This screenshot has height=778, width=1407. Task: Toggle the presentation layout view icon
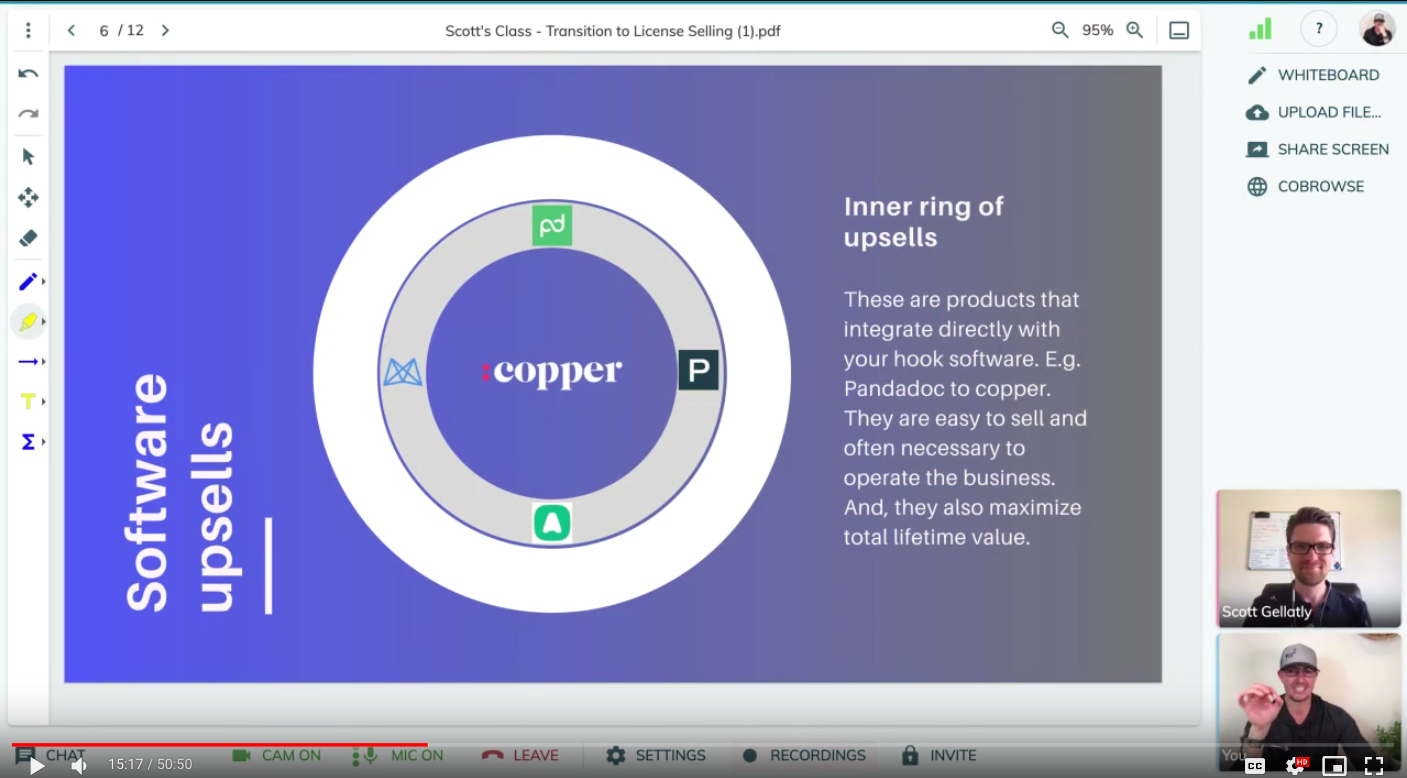point(1179,31)
